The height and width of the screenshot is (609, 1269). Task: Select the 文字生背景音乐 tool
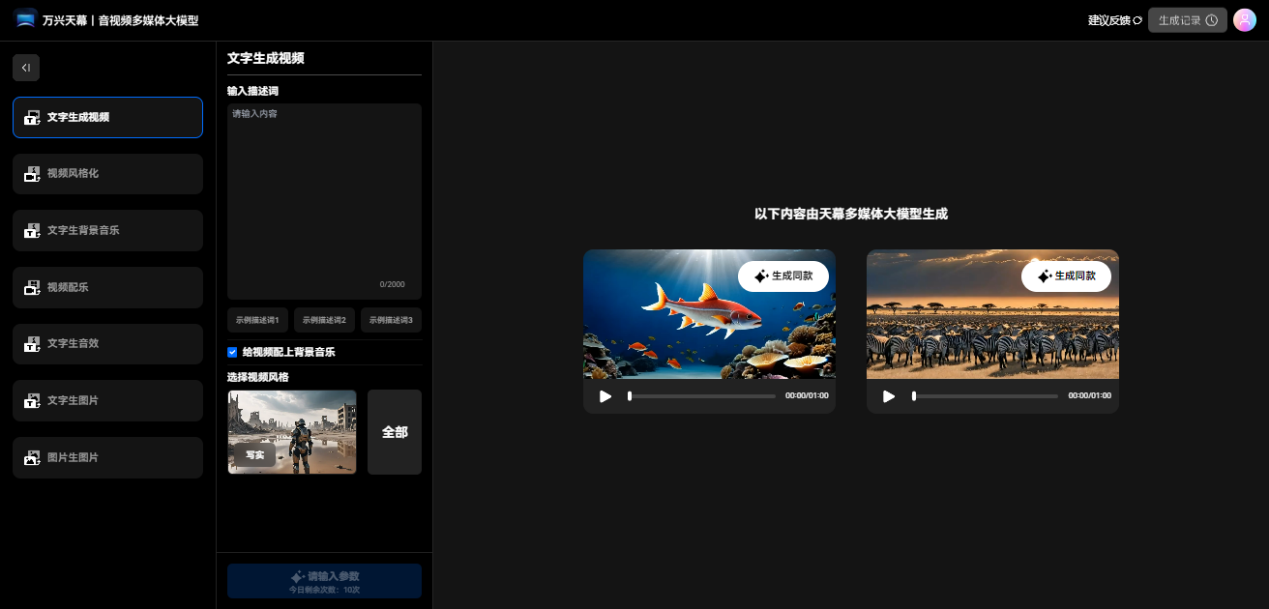107,230
